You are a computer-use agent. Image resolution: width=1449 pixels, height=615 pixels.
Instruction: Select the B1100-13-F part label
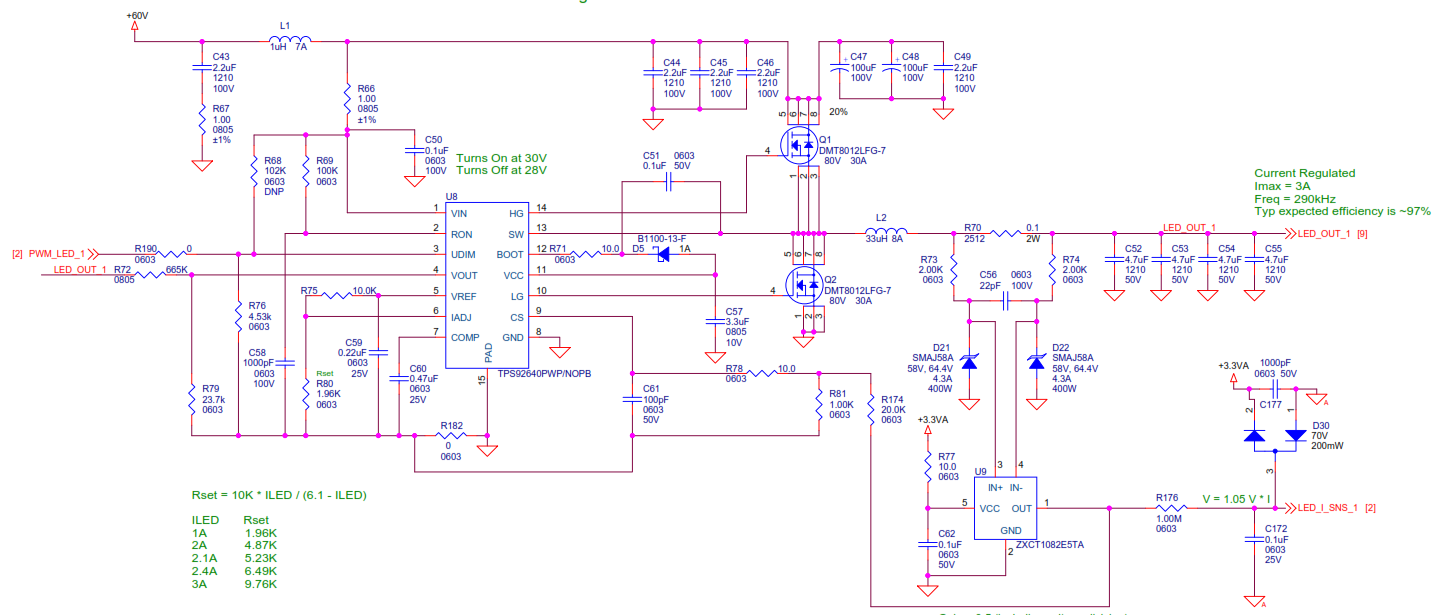[661, 239]
